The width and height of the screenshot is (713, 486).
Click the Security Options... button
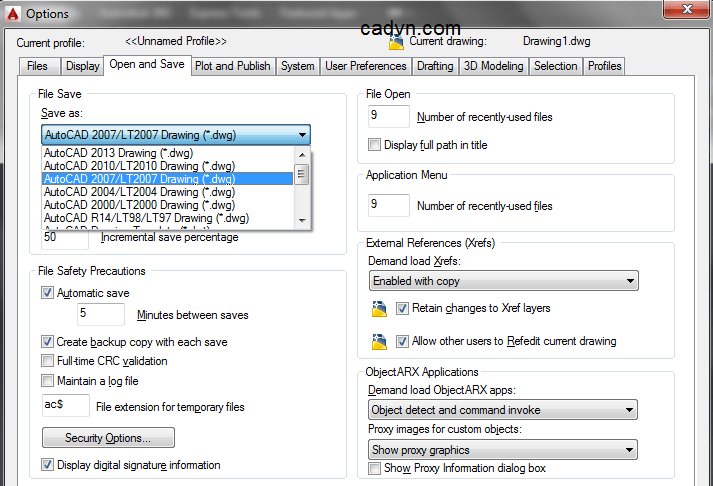click(108, 438)
